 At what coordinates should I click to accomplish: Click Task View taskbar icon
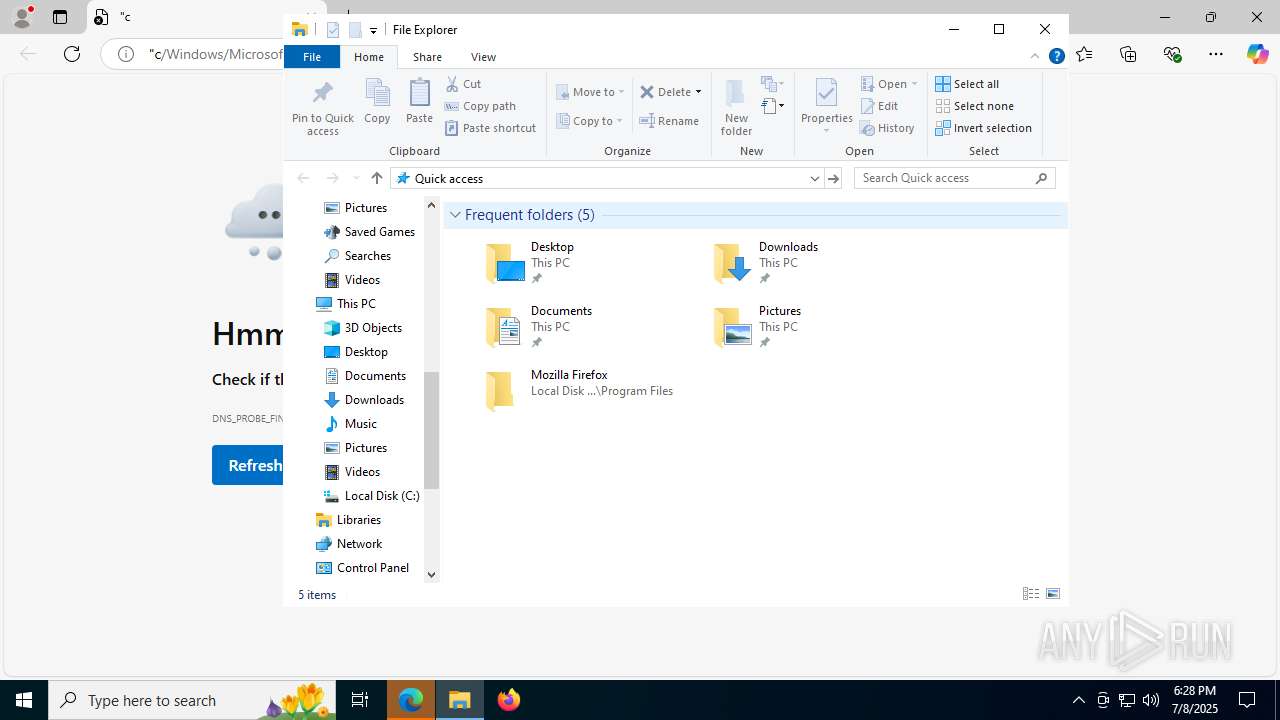click(x=360, y=700)
